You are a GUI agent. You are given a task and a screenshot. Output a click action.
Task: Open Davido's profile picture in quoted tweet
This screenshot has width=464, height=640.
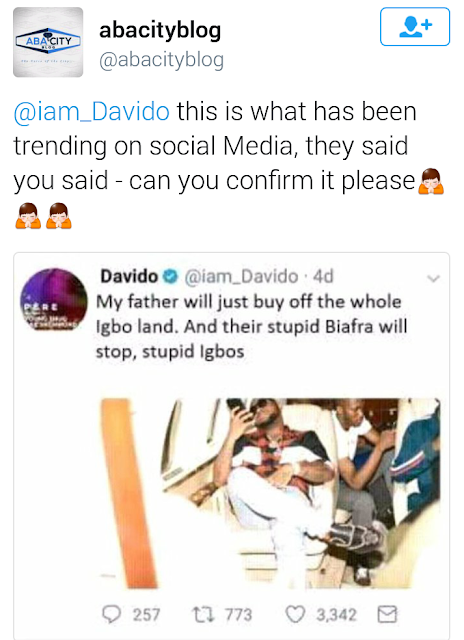pyautogui.click(x=54, y=299)
